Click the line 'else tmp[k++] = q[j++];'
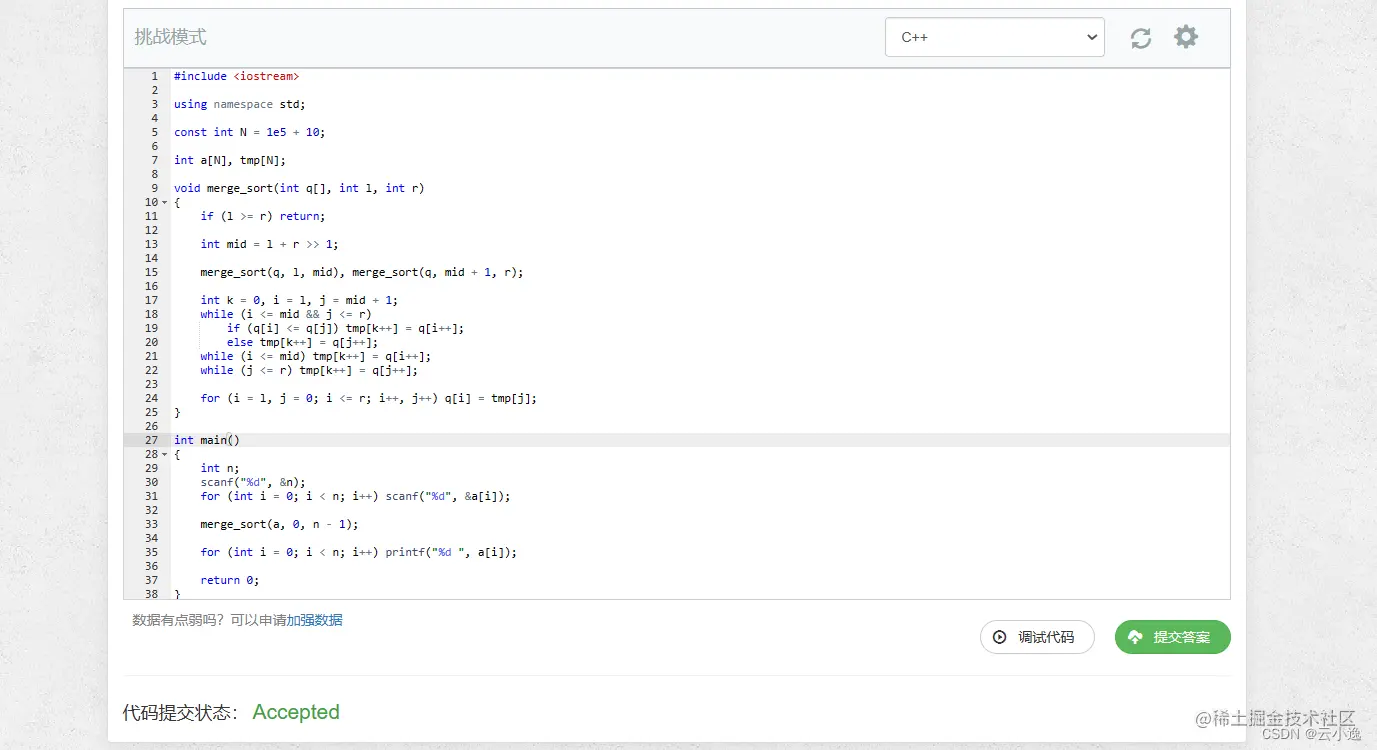The height and width of the screenshot is (750, 1377). click(303, 342)
